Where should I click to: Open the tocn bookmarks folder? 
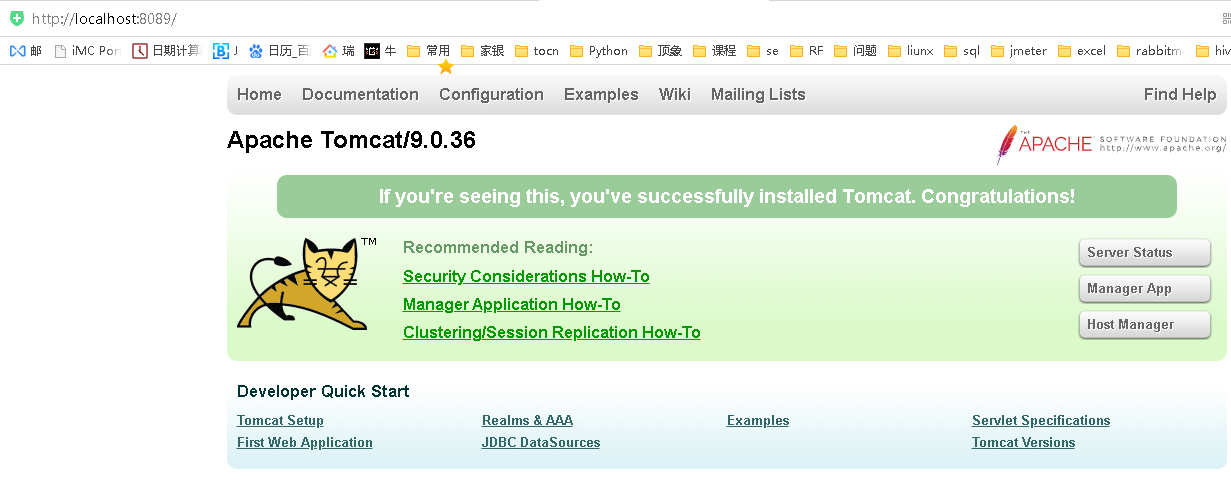pos(536,51)
